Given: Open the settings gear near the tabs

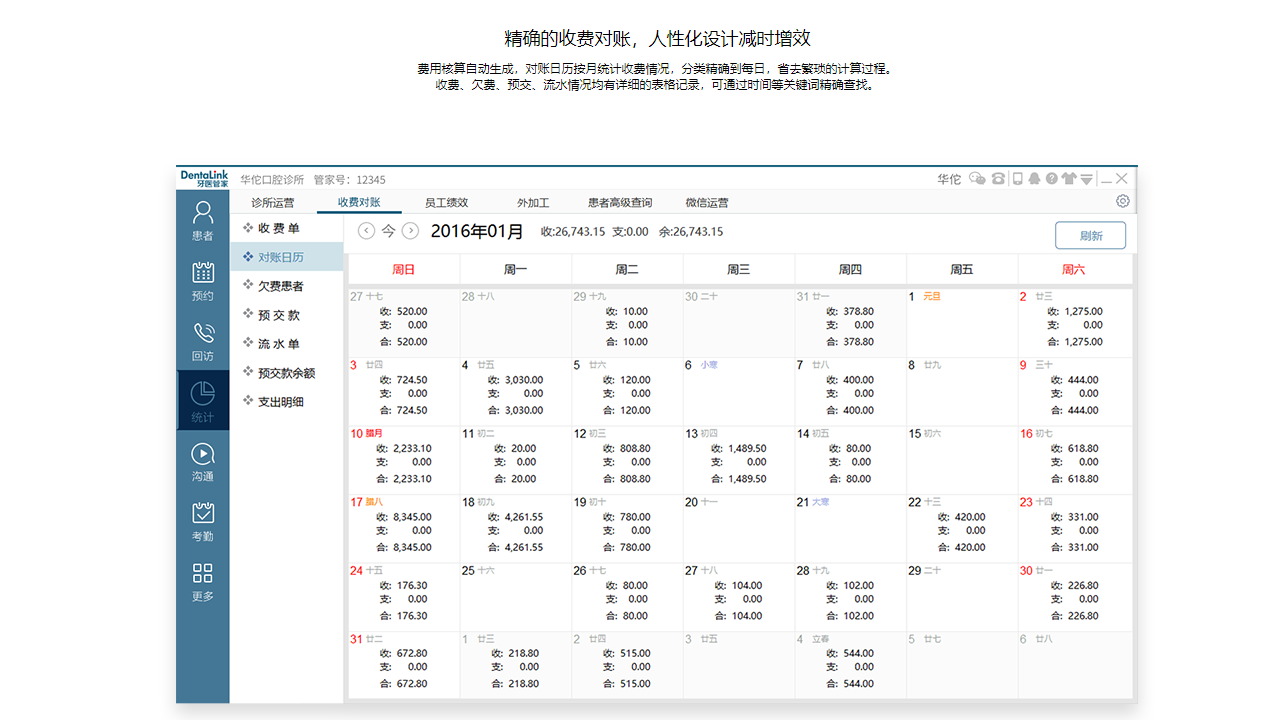Looking at the screenshot, I should click(1122, 200).
